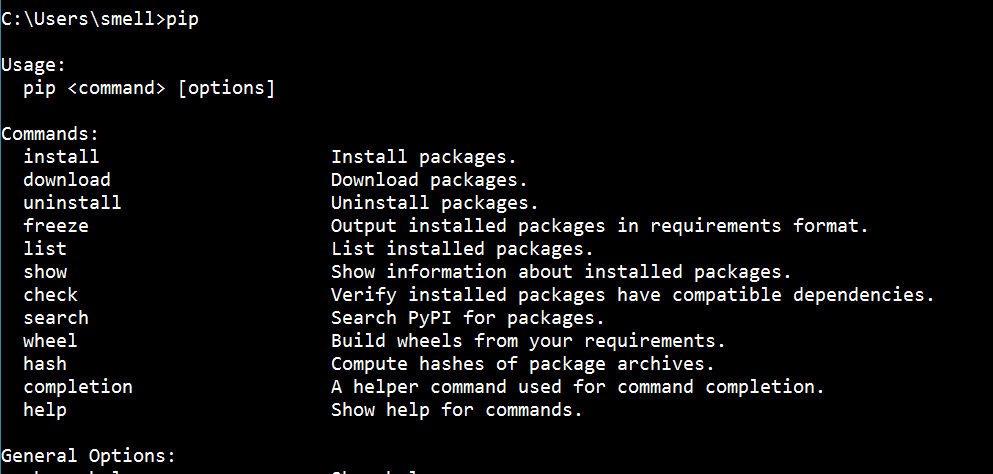
Task: Click the 'show' command name
Action: pyautogui.click(x=45, y=272)
